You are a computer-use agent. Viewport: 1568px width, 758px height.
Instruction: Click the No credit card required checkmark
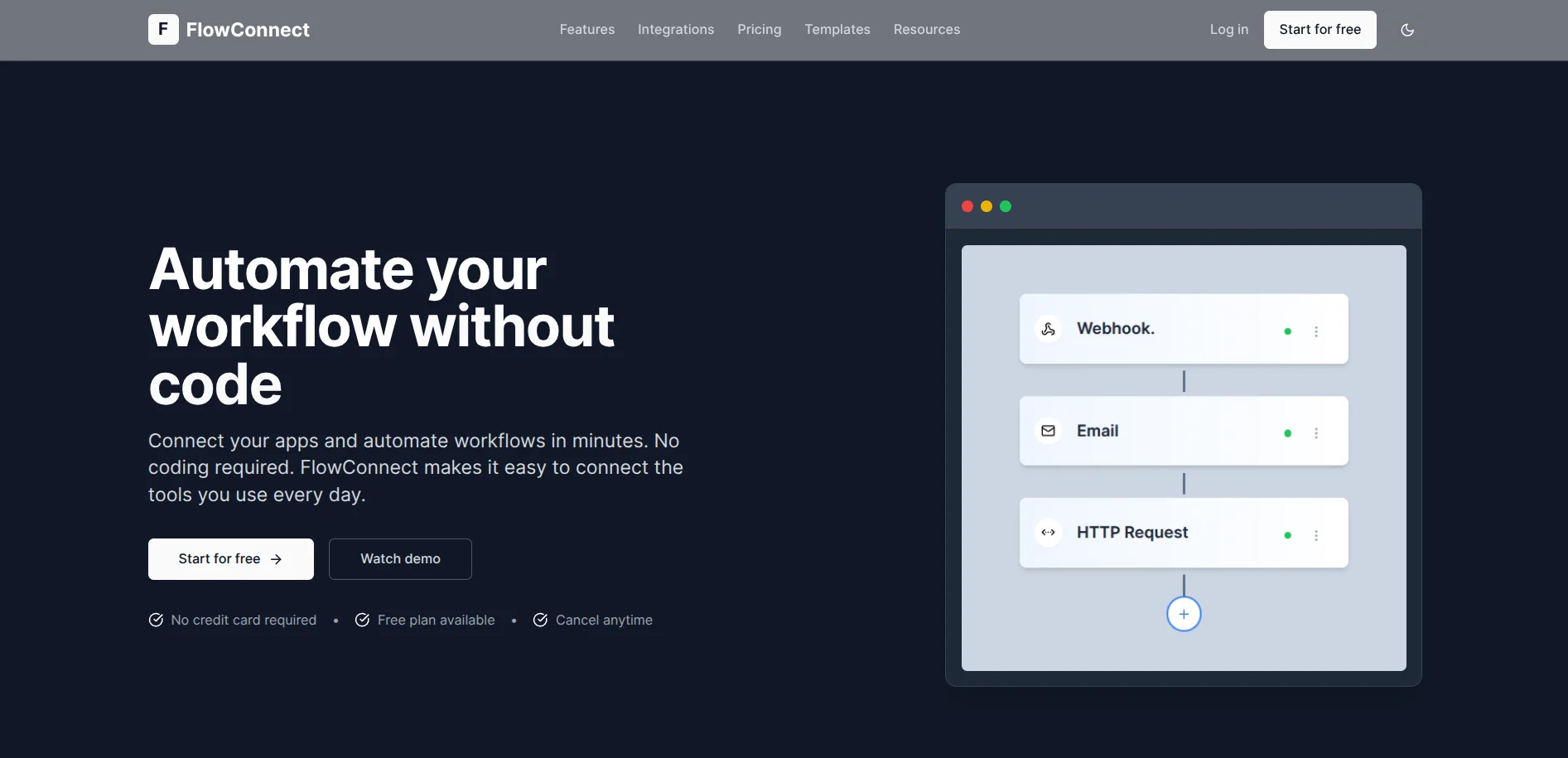[156, 620]
